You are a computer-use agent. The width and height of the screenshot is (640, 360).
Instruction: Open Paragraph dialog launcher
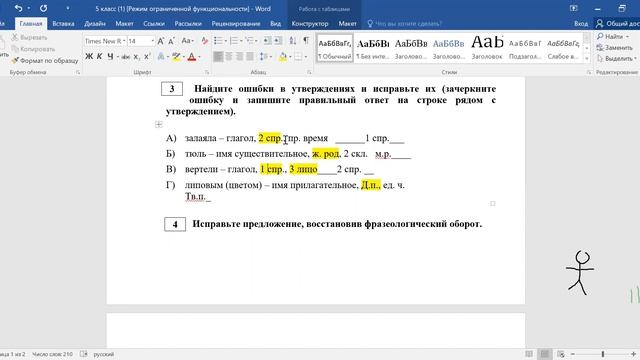(309, 72)
